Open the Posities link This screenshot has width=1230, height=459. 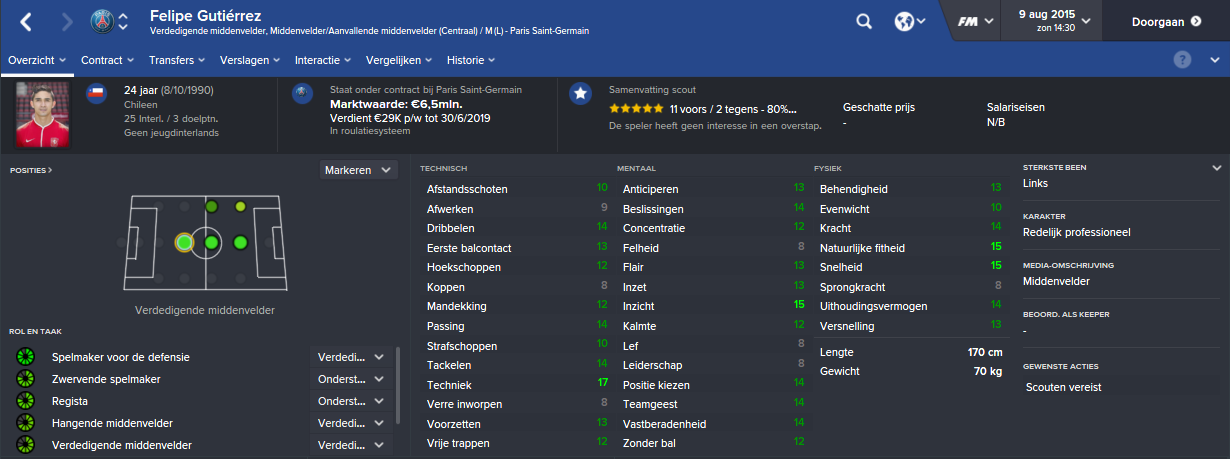[x=31, y=170]
